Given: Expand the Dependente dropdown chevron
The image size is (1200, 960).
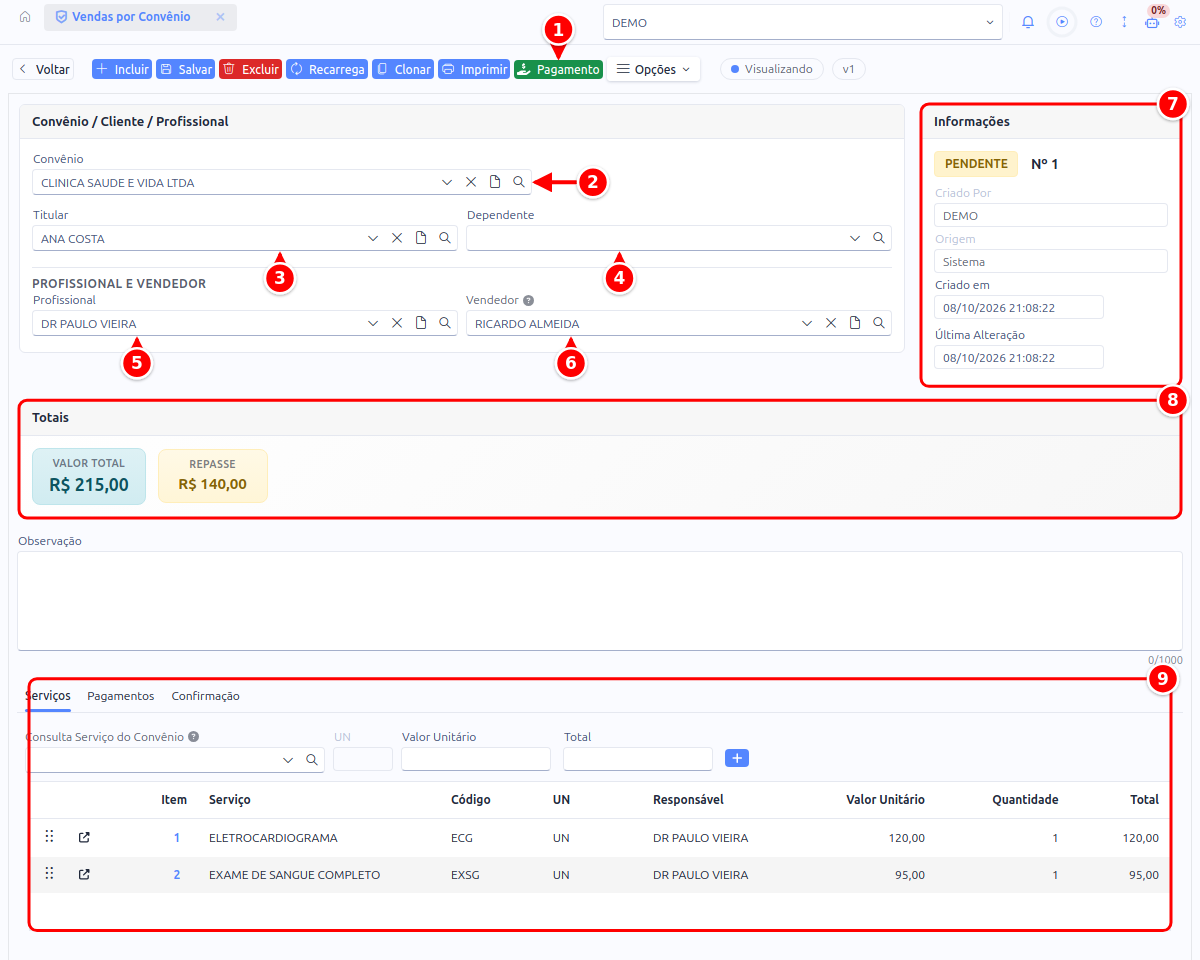Looking at the screenshot, I should pyautogui.click(x=855, y=238).
